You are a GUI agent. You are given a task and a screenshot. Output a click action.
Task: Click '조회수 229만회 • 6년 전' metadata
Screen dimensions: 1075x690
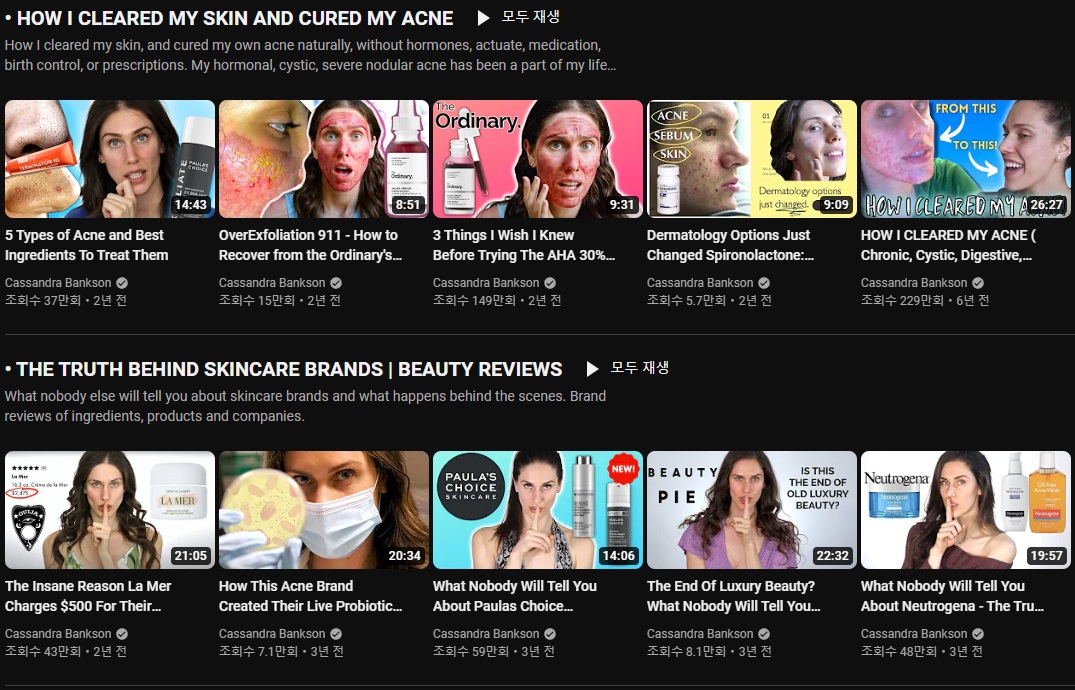[925, 300]
